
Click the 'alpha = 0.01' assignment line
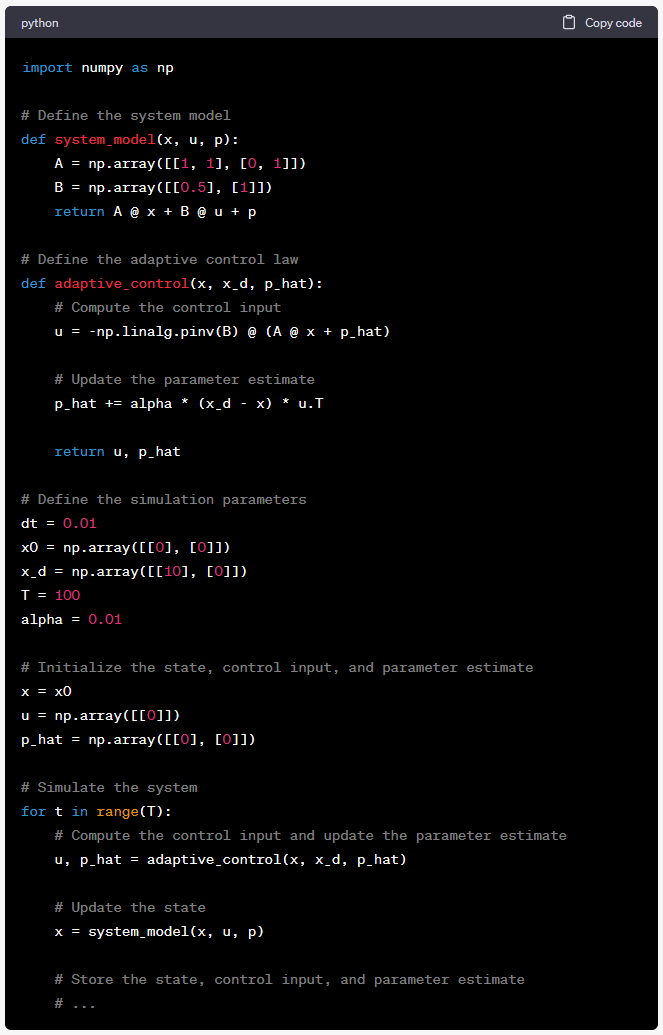71,619
